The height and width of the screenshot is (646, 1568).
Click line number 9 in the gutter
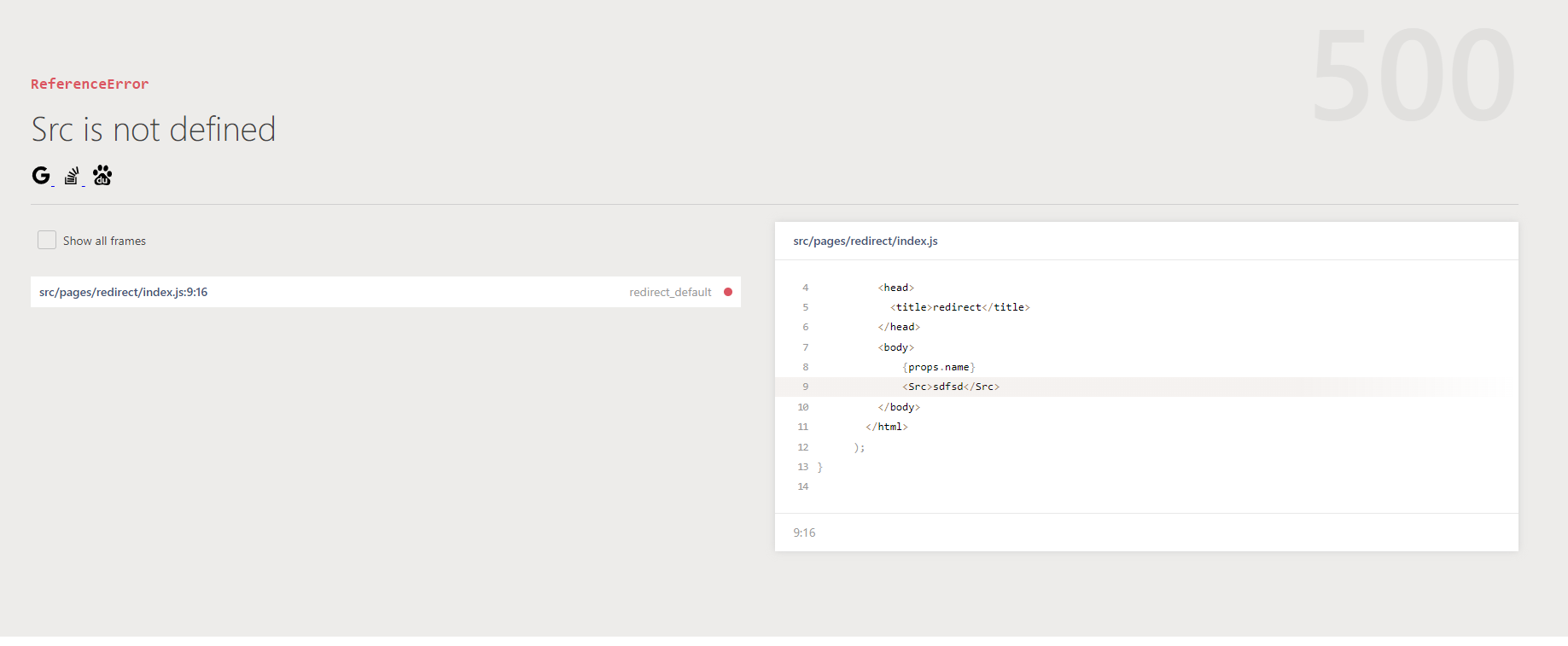tap(805, 387)
